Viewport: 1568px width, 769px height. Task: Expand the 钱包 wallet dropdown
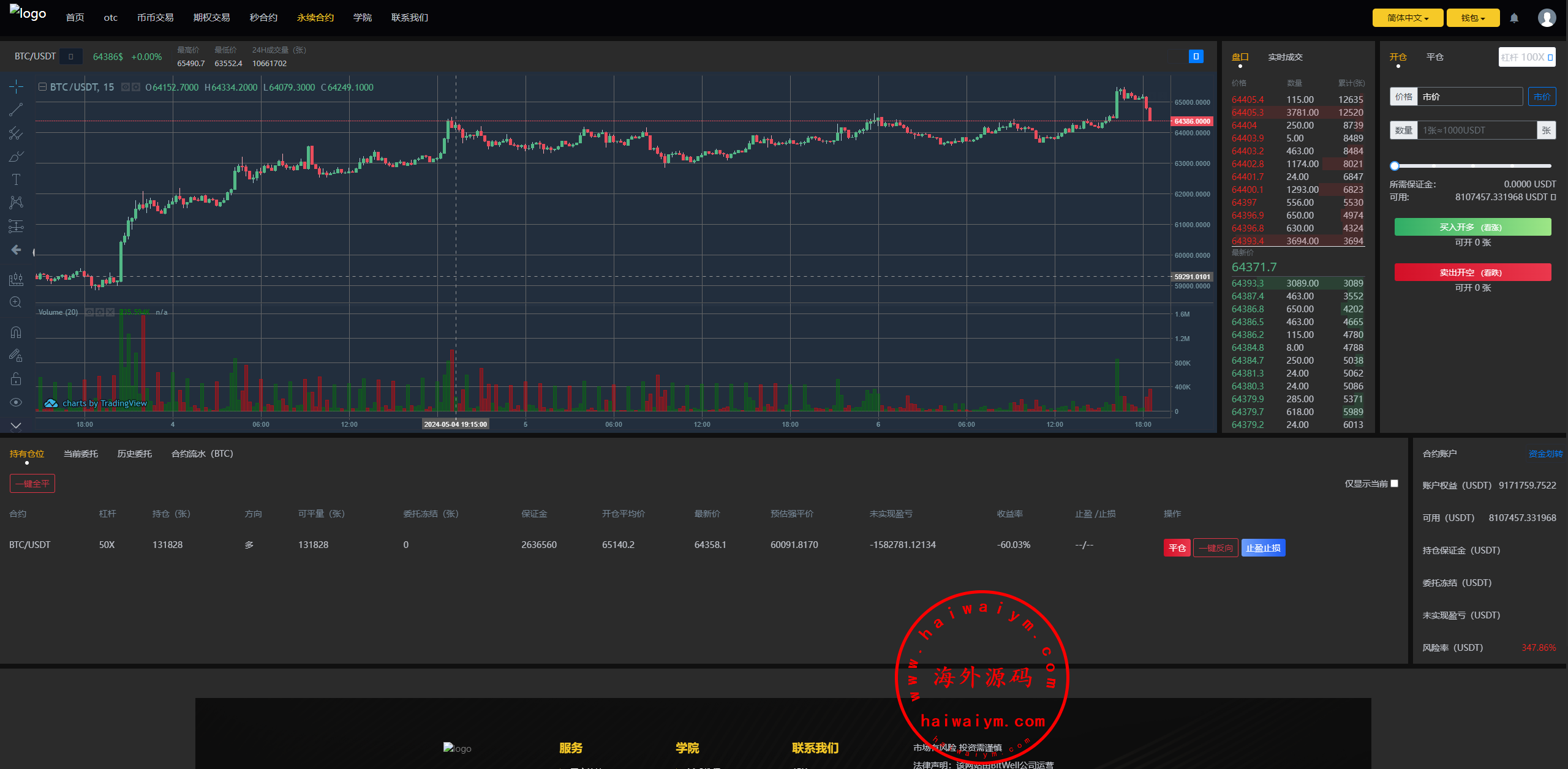[1472, 18]
